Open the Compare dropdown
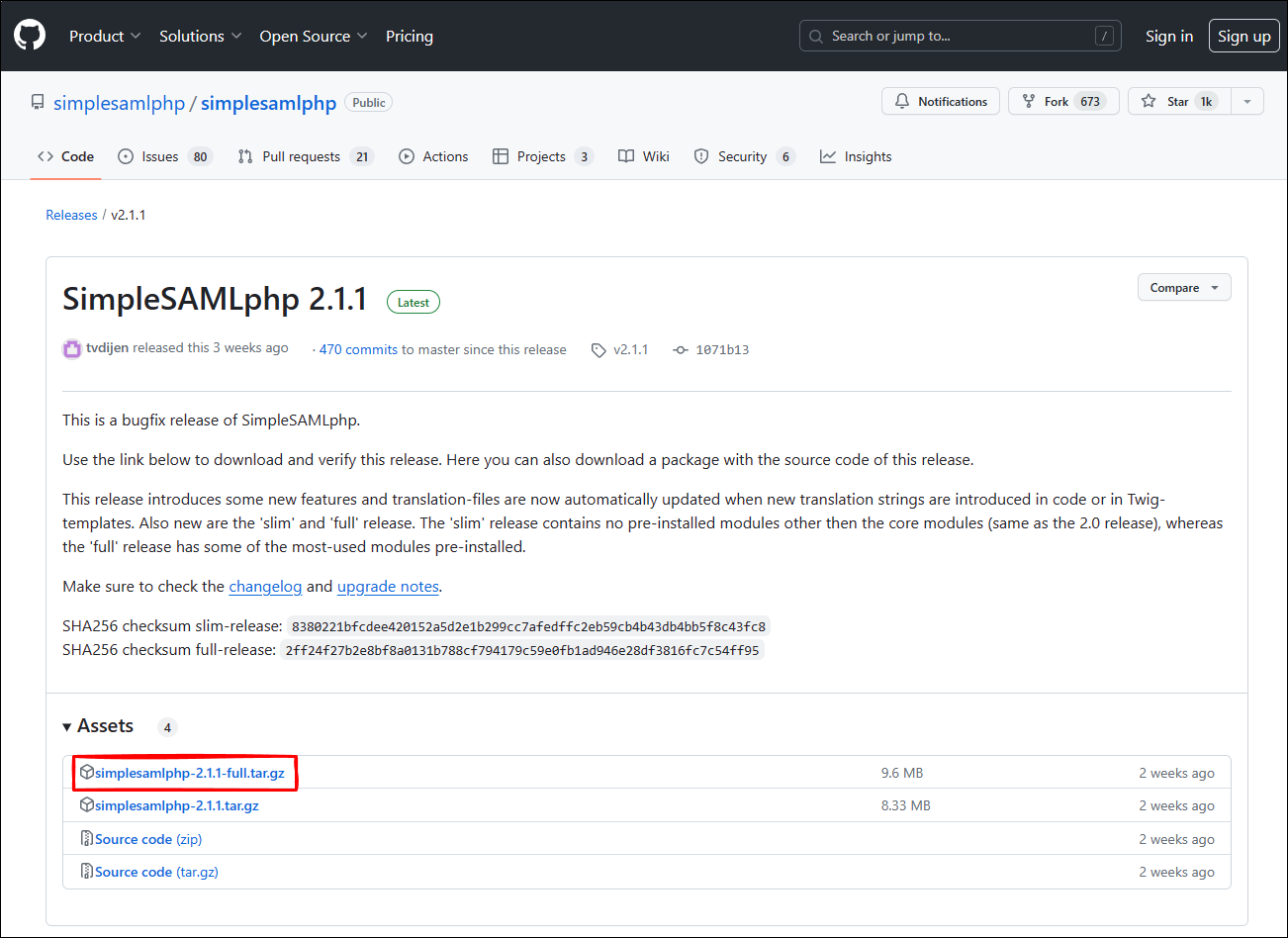The width and height of the screenshot is (1288, 938). pyautogui.click(x=1184, y=288)
